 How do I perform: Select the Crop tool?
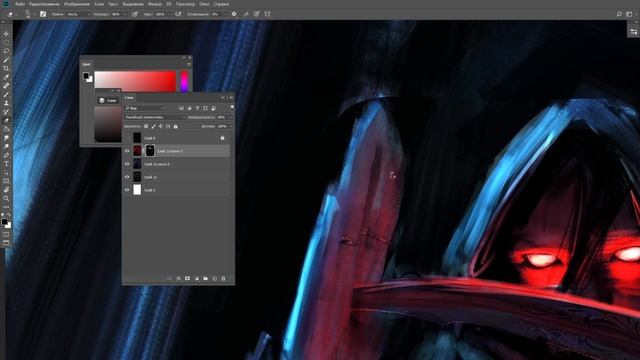click(6, 68)
